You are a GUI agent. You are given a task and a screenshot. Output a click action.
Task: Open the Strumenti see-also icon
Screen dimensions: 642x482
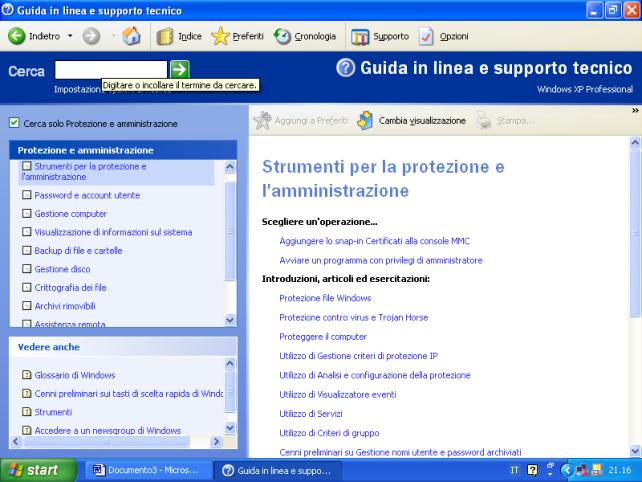[27, 412]
